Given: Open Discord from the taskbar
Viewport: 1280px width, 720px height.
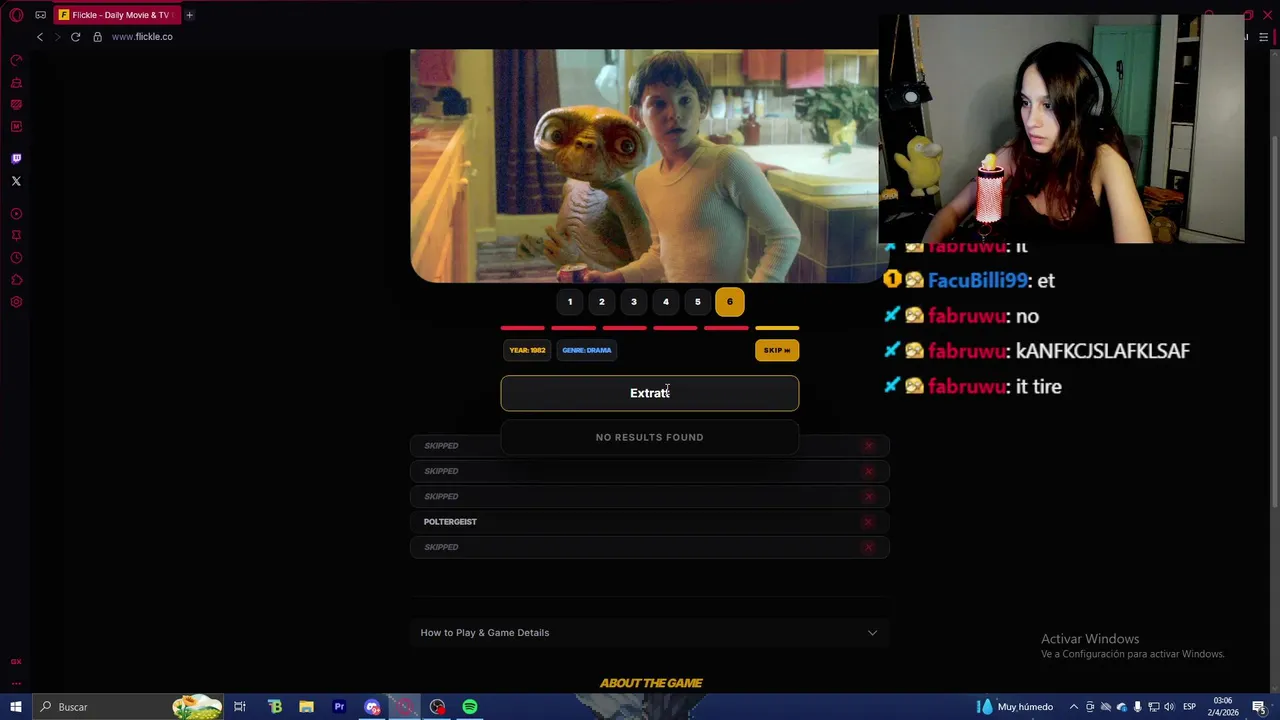Looking at the screenshot, I should coord(372,707).
